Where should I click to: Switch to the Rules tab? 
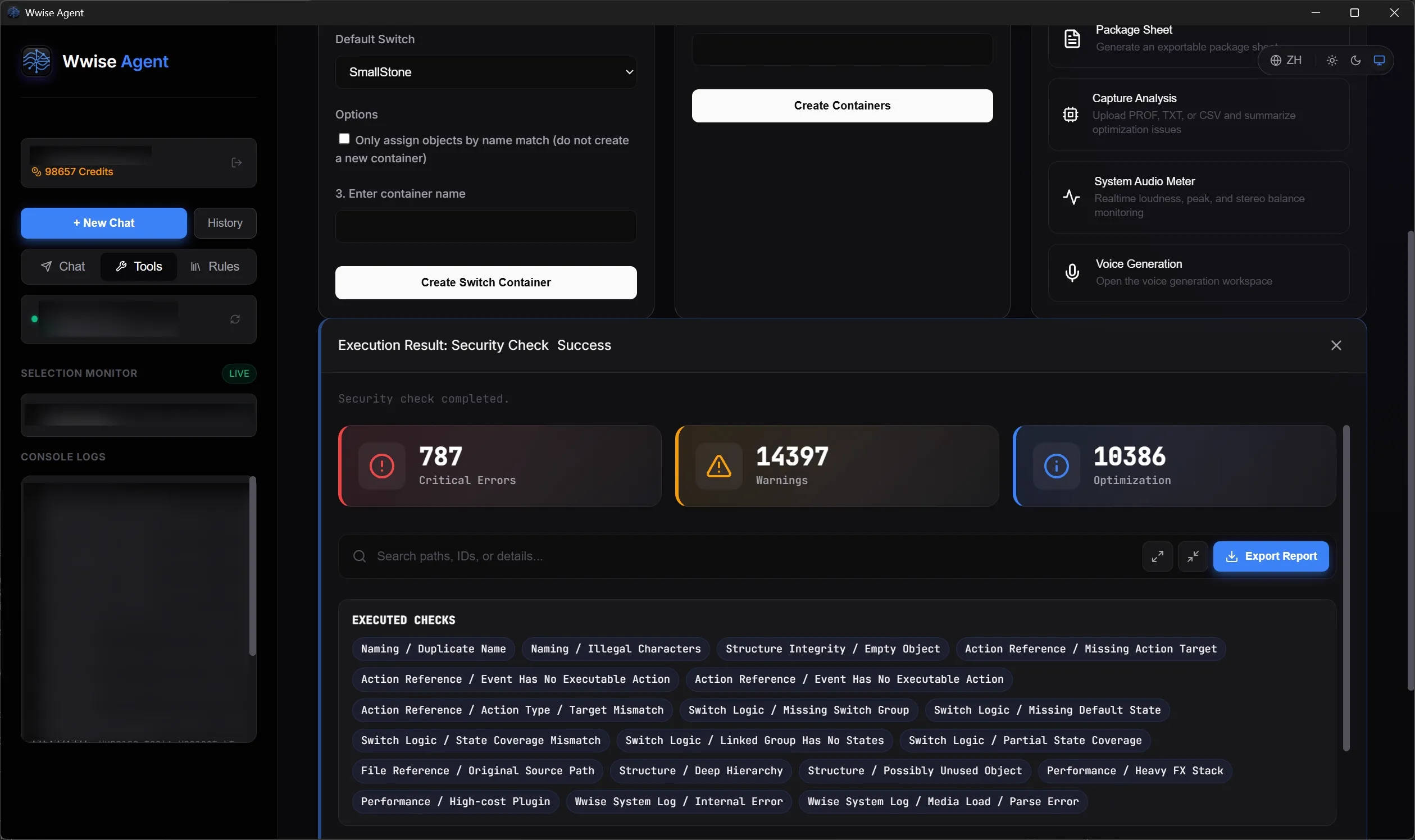pyautogui.click(x=215, y=267)
